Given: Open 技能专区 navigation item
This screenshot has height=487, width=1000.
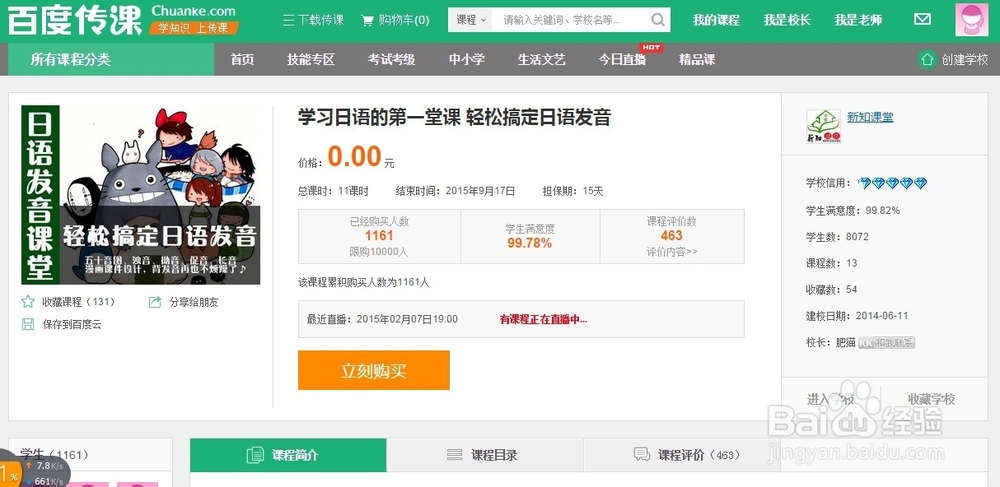Looking at the screenshot, I should click(311, 59).
